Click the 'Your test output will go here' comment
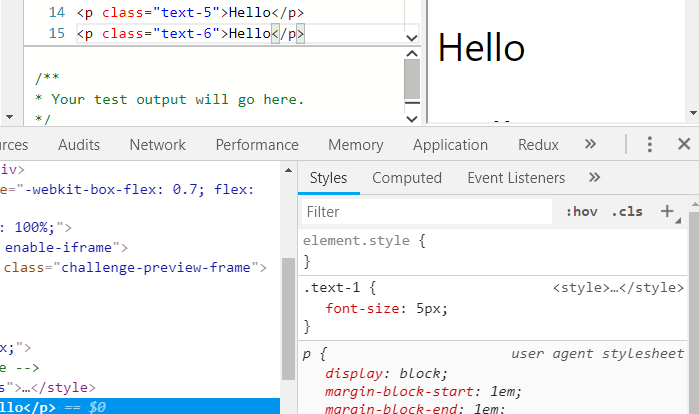 [x=169, y=99]
